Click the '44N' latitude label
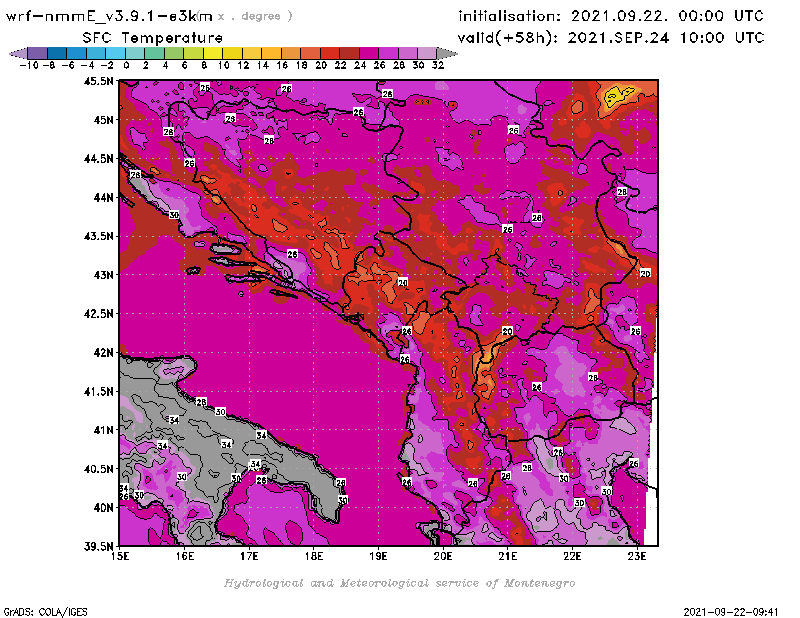Image resolution: width=800 pixels, height=618 pixels. point(103,197)
